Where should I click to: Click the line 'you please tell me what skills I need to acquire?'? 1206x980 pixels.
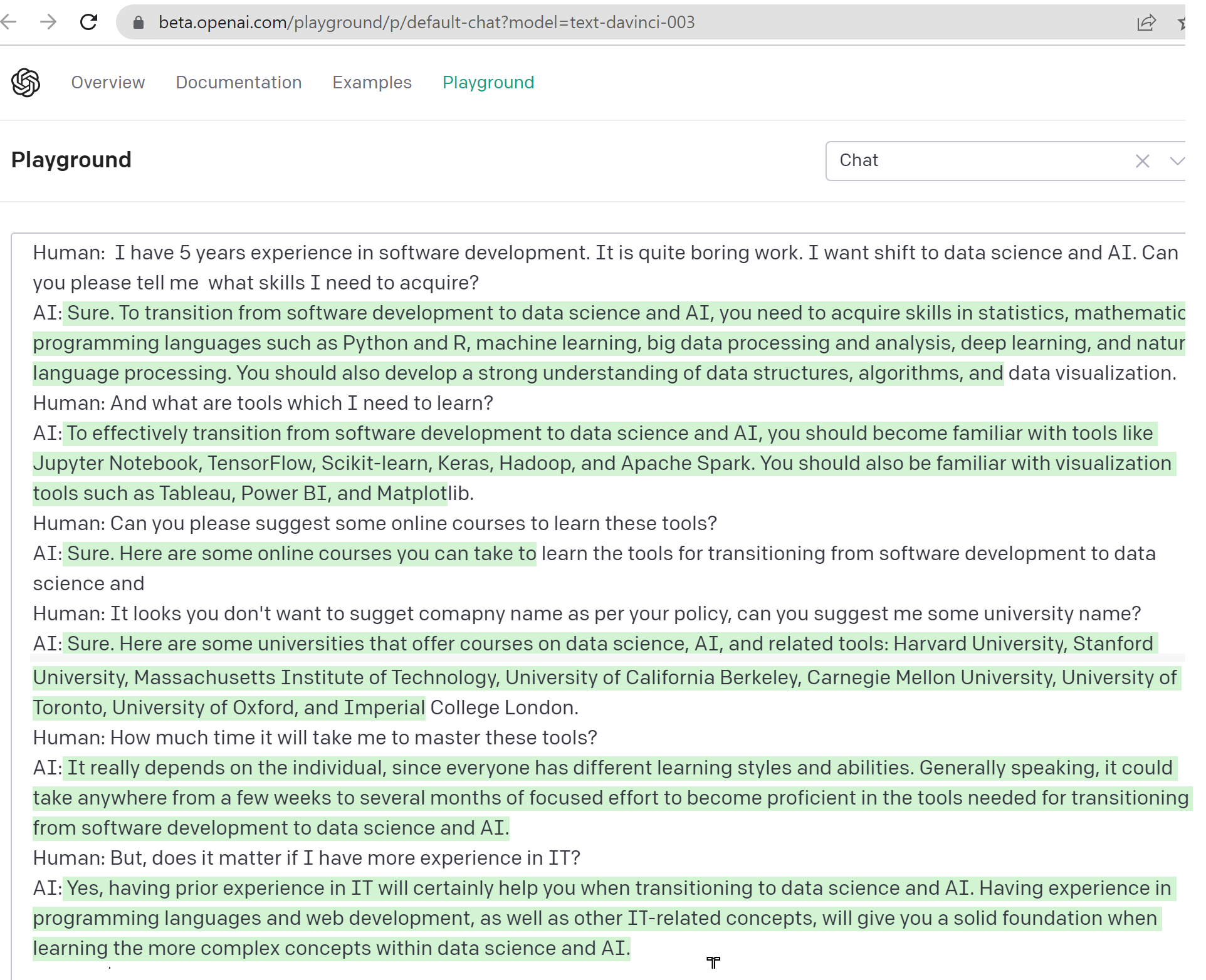(x=256, y=283)
